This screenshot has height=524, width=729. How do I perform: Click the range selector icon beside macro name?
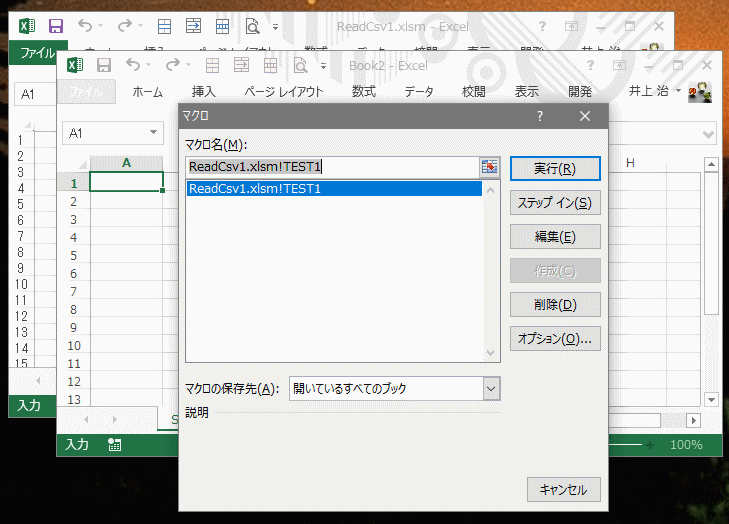(490, 167)
